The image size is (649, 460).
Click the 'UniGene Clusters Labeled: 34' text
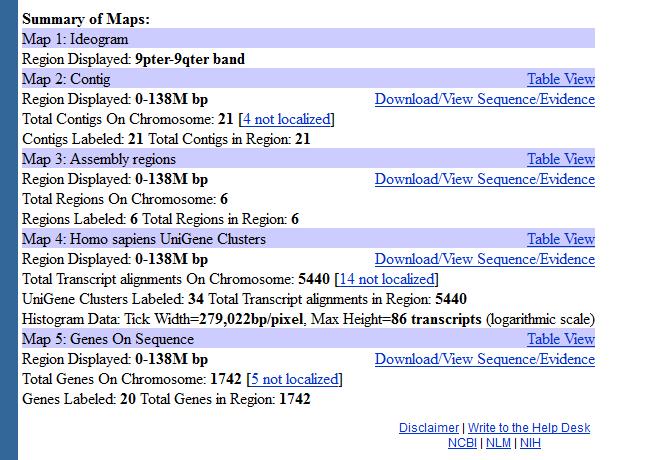pos(113,299)
